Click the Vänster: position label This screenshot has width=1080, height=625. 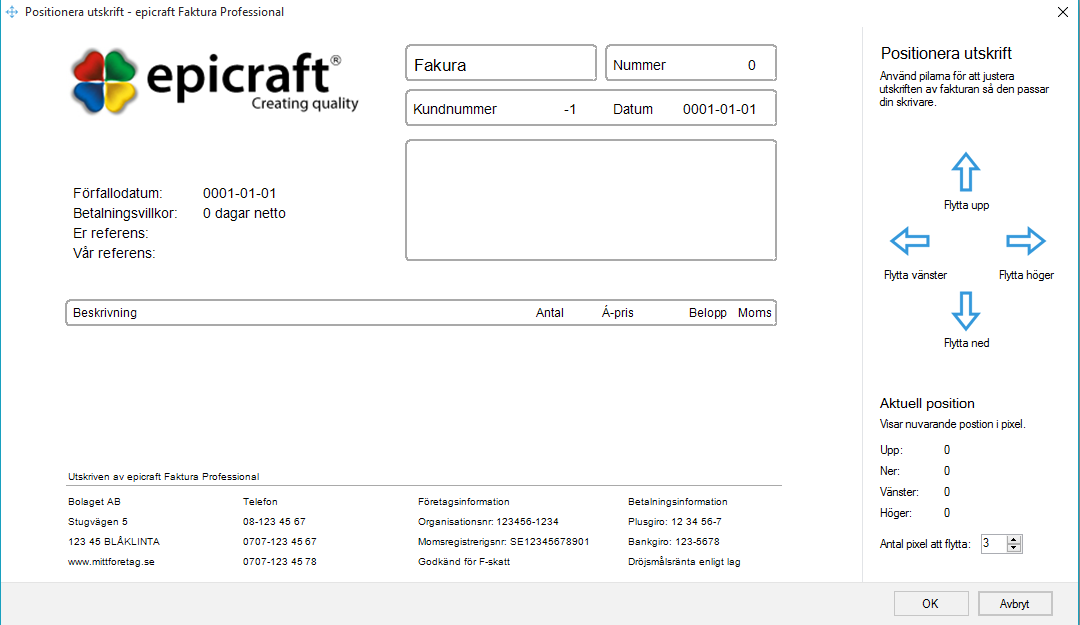899,492
